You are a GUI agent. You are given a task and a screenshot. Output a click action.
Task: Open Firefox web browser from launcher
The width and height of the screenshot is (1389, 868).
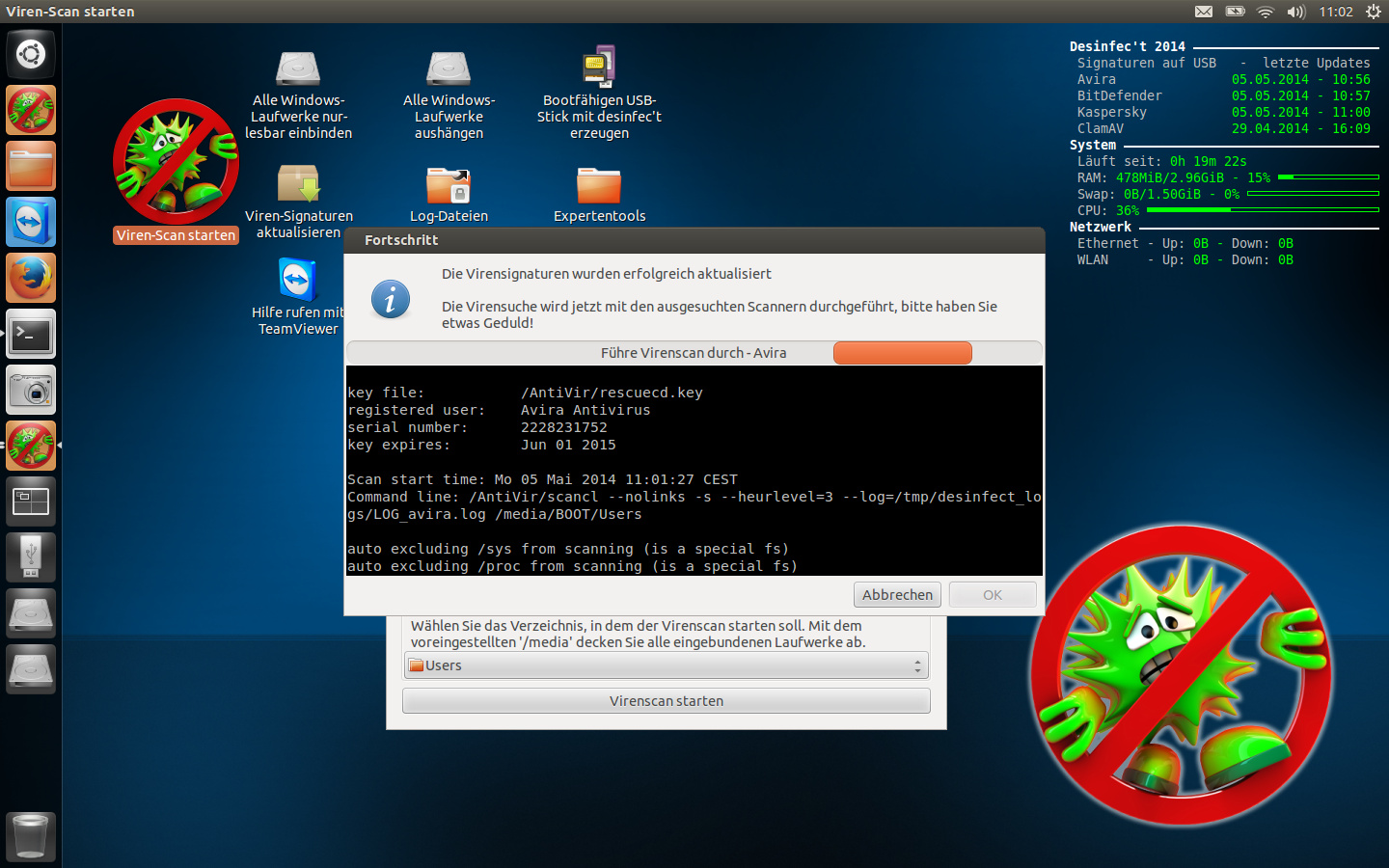(31, 278)
